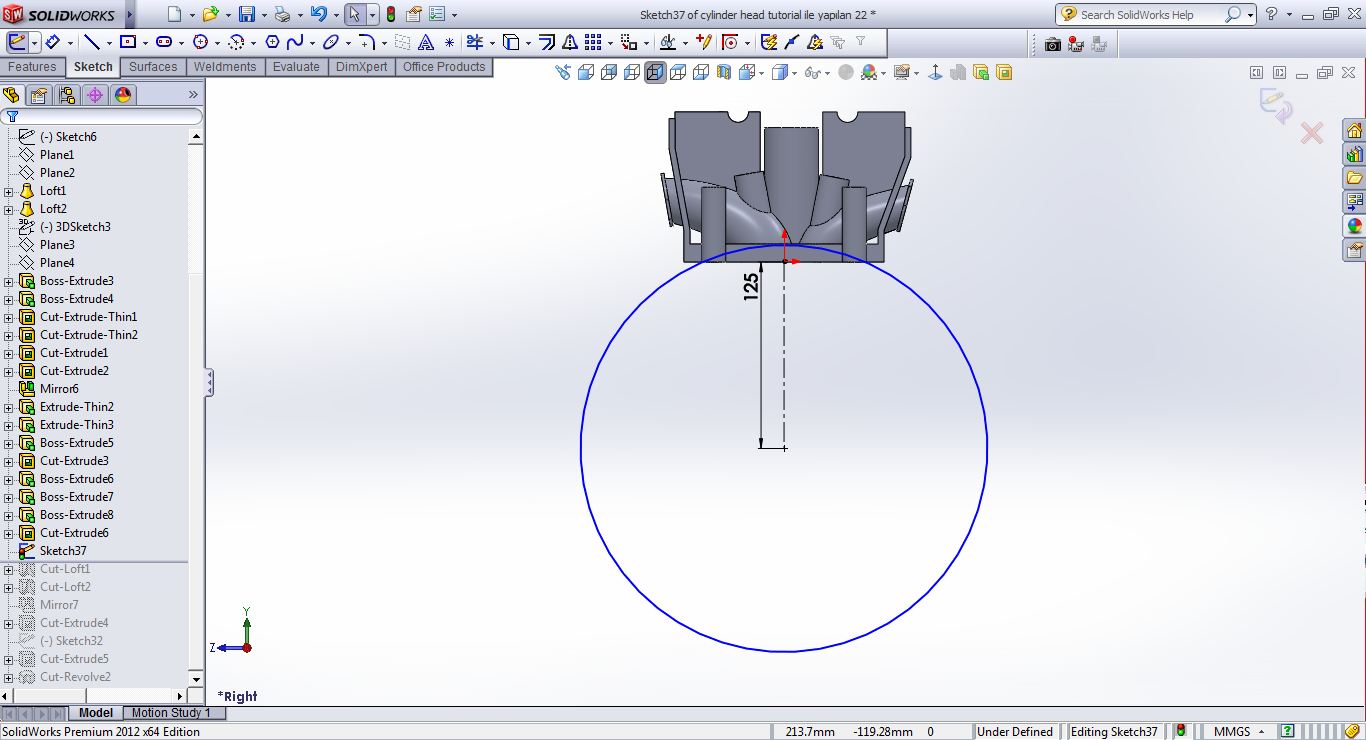This screenshot has width=1366, height=740.
Task: Click the Undo icon
Action: pyautogui.click(x=318, y=14)
